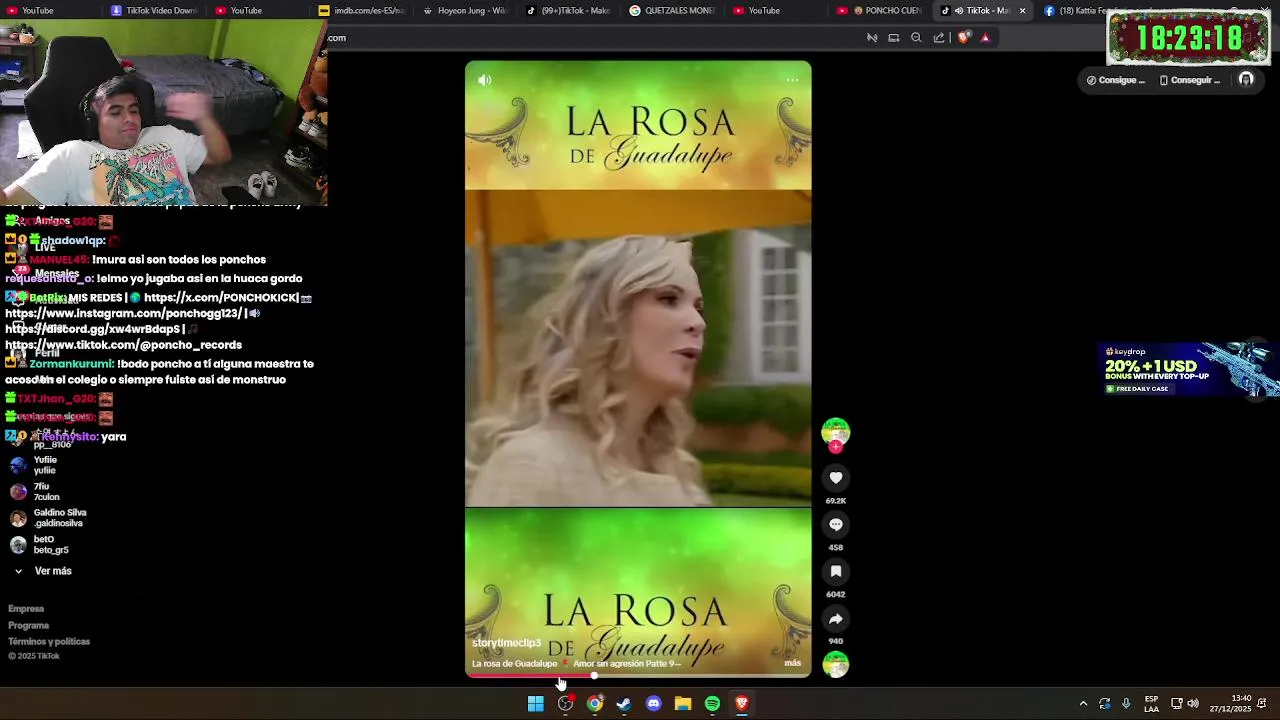The image size is (1280, 720).
Task: Click the keydrop 20% + 1 USD banner
Action: click(x=1188, y=370)
